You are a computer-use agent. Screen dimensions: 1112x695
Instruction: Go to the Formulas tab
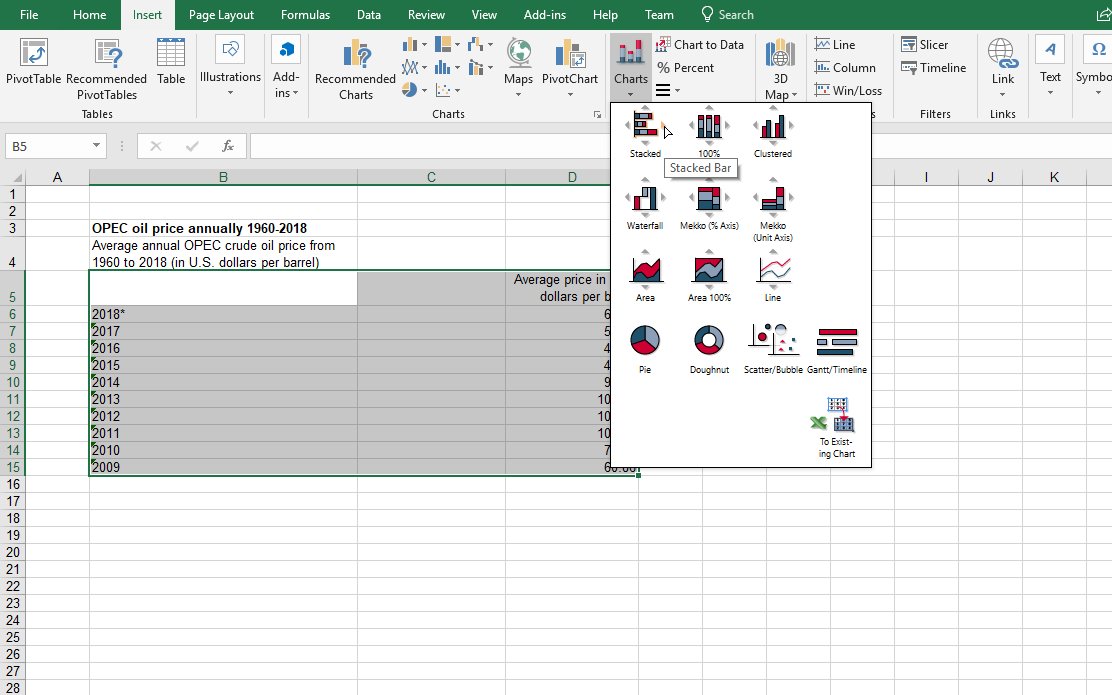tap(306, 14)
